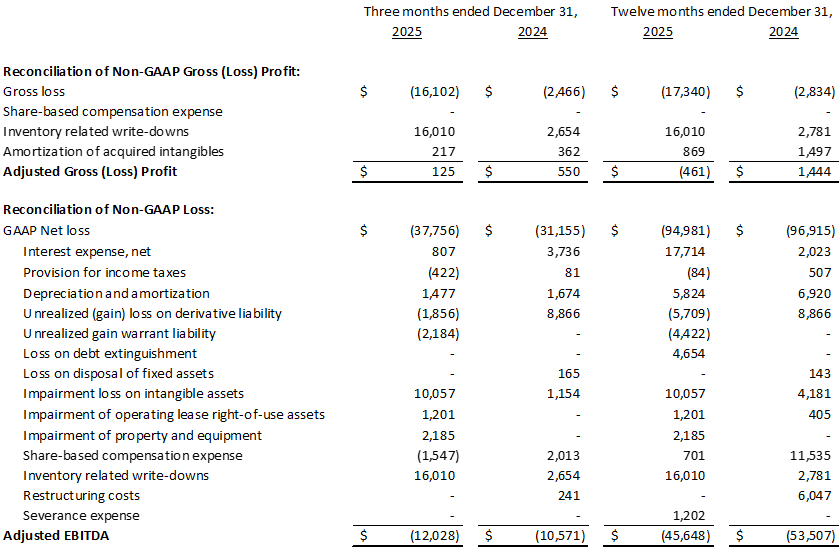The width and height of the screenshot is (840, 554).
Task: Click the Twelve months ended December 31 header
Action: [x=720, y=12]
